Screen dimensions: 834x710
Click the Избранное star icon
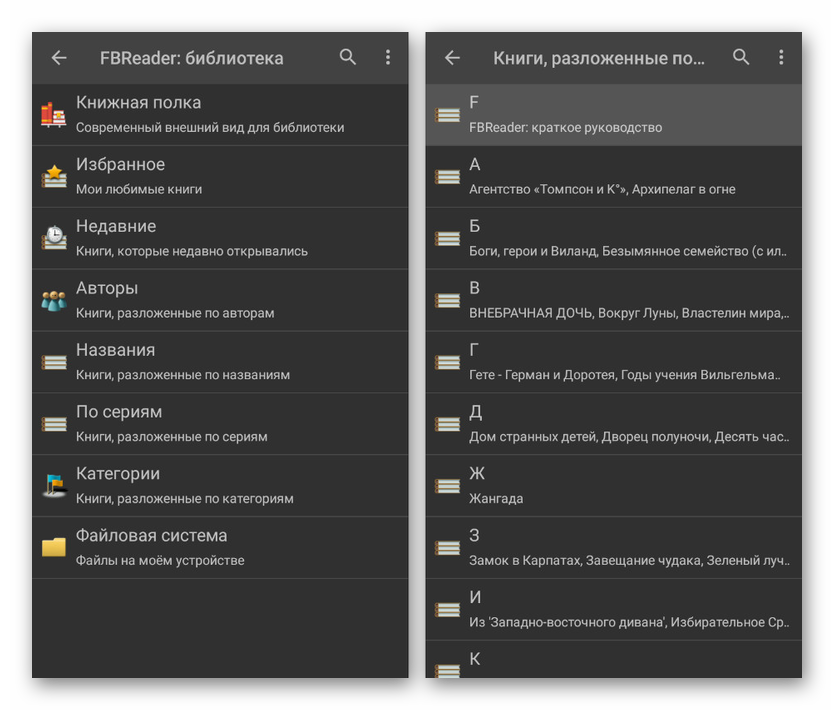click(x=54, y=177)
